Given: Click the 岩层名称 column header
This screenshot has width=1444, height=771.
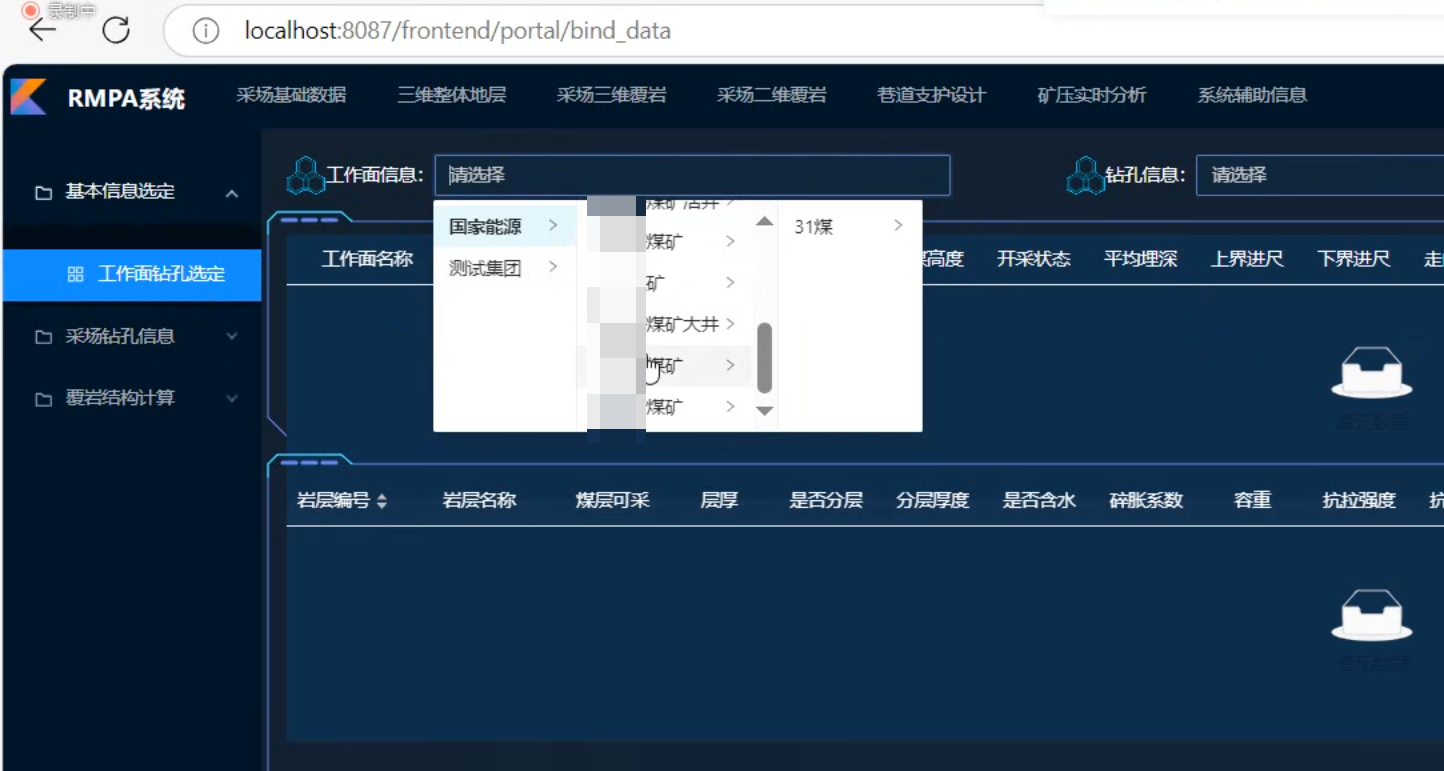Looking at the screenshot, I should pos(479,501).
